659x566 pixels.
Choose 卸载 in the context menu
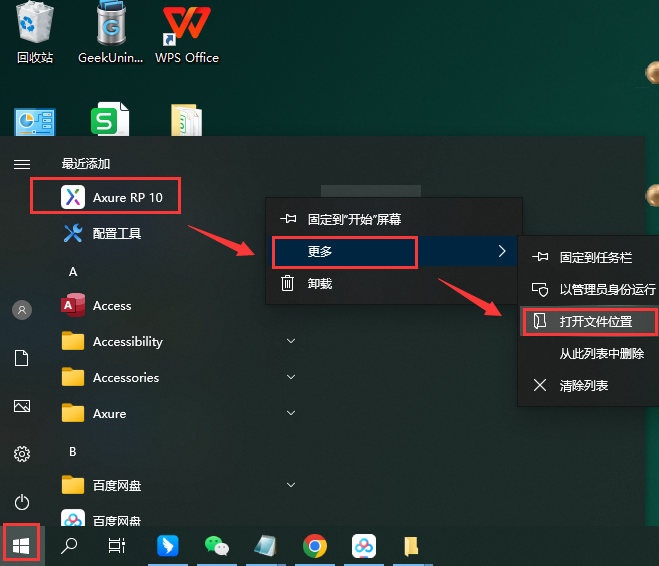394,284
